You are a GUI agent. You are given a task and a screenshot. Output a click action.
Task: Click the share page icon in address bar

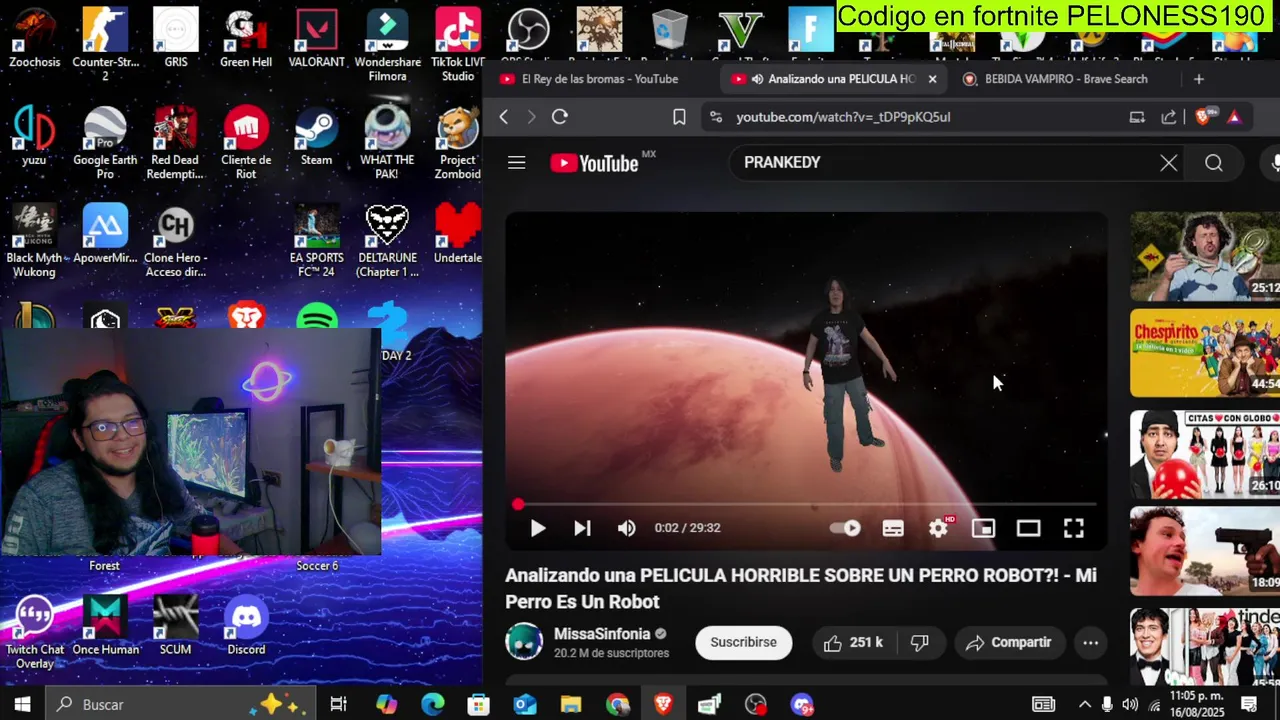pyautogui.click(x=1168, y=117)
